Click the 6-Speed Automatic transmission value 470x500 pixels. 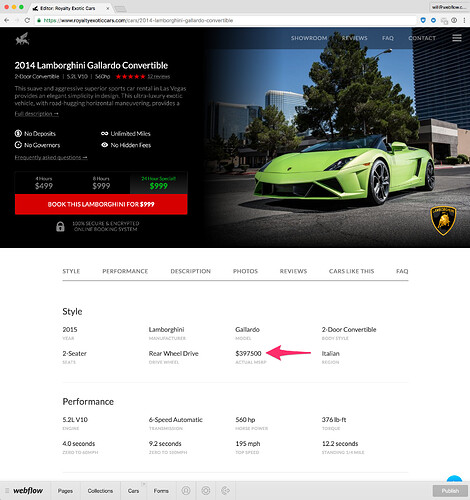click(x=176, y=419)
